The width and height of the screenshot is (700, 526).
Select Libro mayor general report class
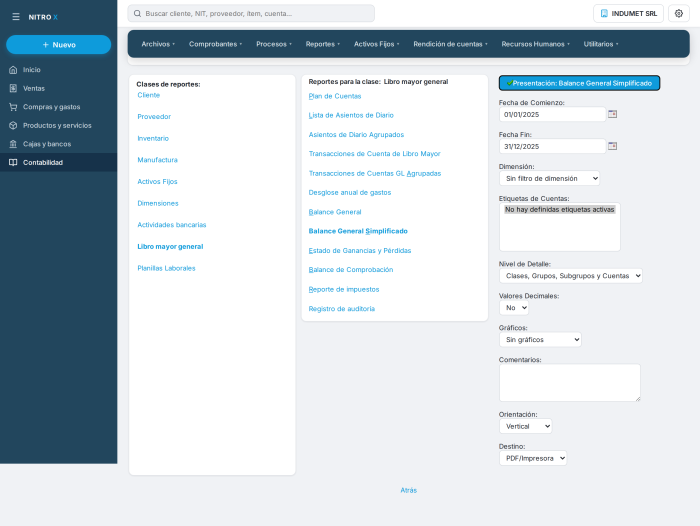170,246
